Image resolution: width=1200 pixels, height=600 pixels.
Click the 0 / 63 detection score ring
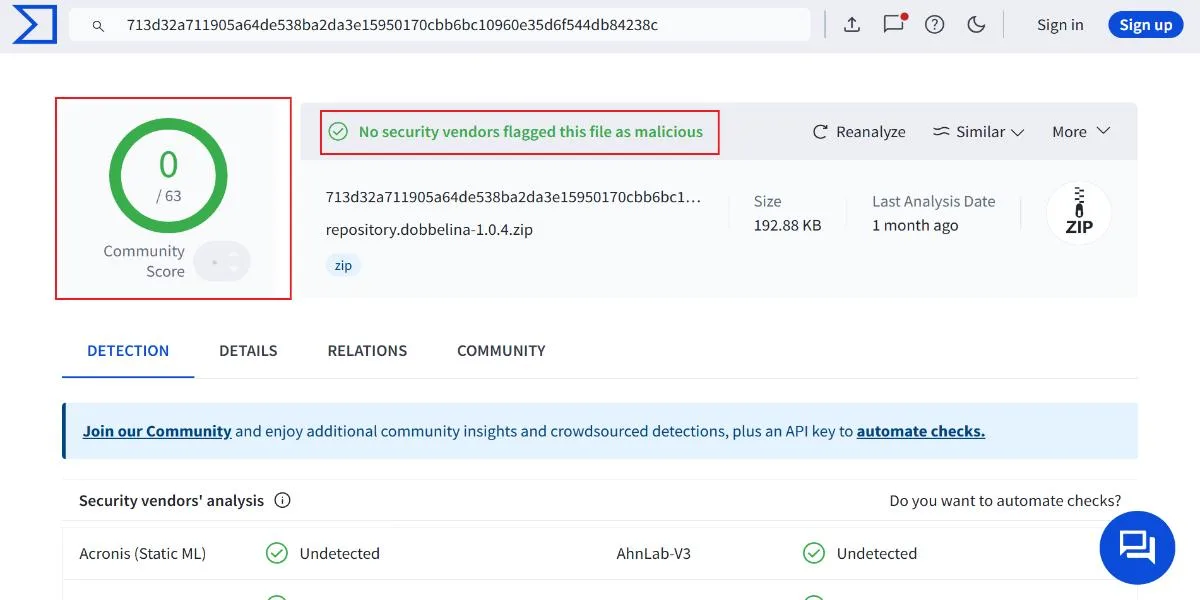click(x=168, y=176)
